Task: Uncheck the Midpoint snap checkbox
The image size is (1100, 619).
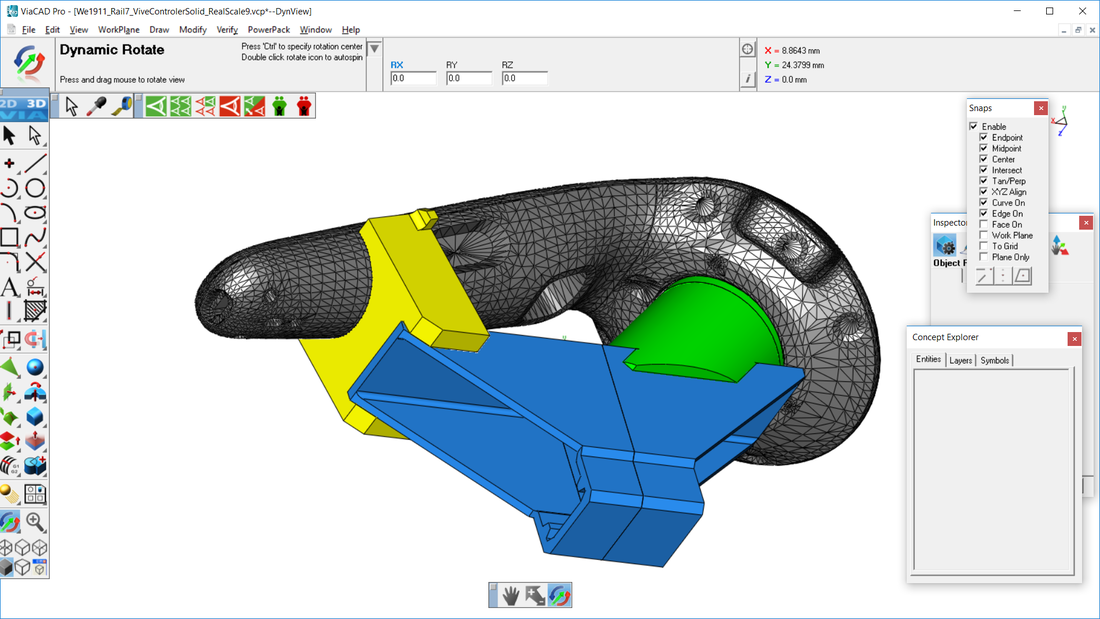Action: coord(984,148)
